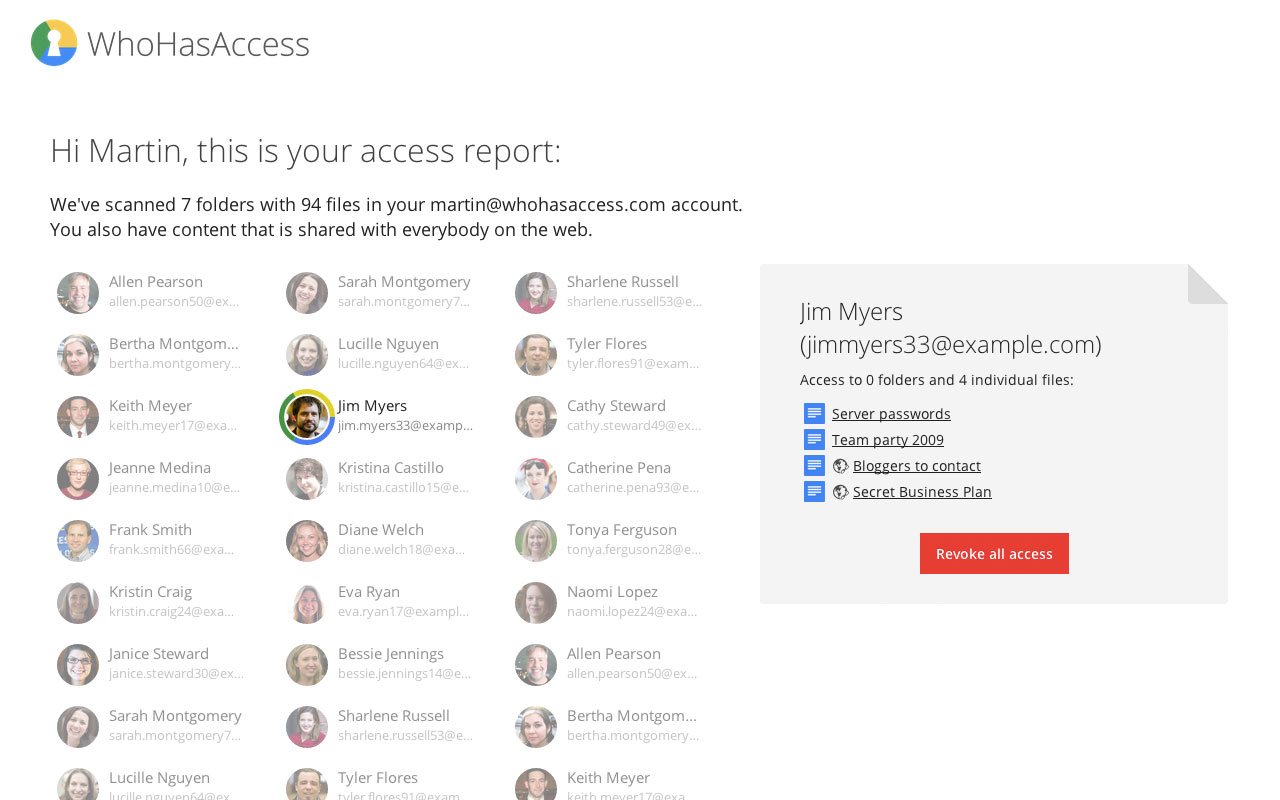This screenshot has width=1280, height=800.
Task: Click Allen Pearson's profile picture
Action: tap(77, 293)
